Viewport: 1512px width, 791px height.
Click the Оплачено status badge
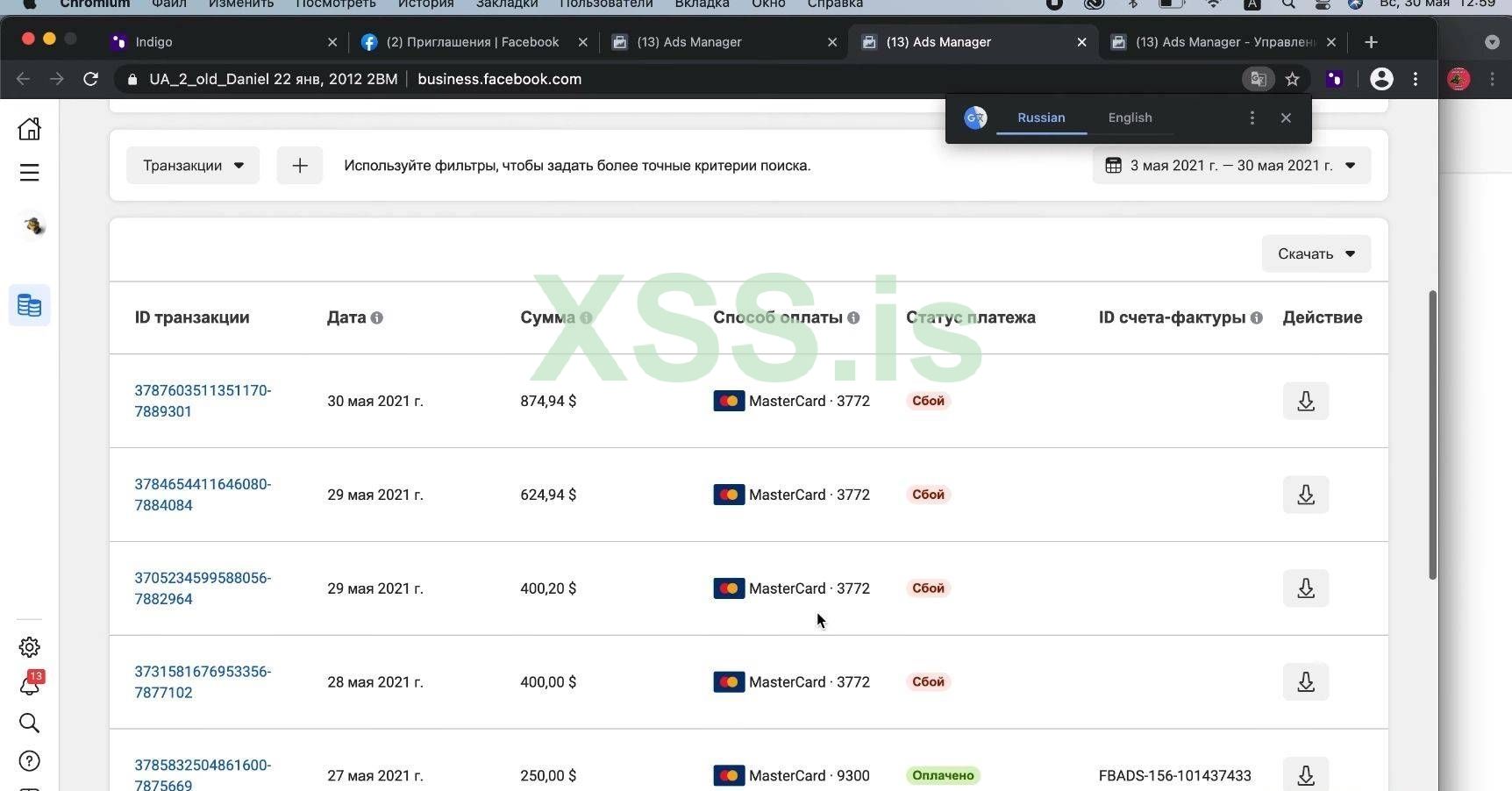[943, 775]
